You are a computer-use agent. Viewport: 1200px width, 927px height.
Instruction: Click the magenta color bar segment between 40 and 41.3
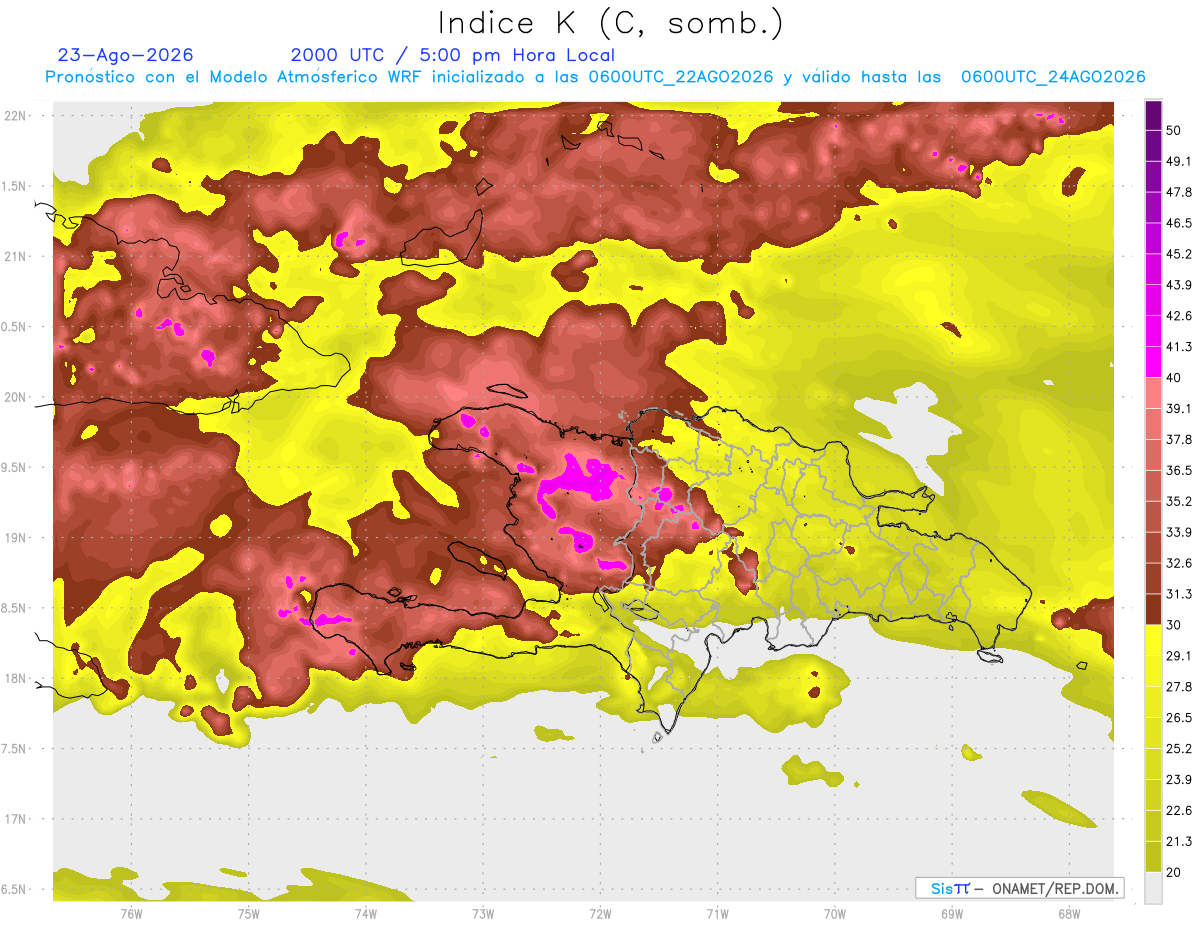click(1153, 362)
